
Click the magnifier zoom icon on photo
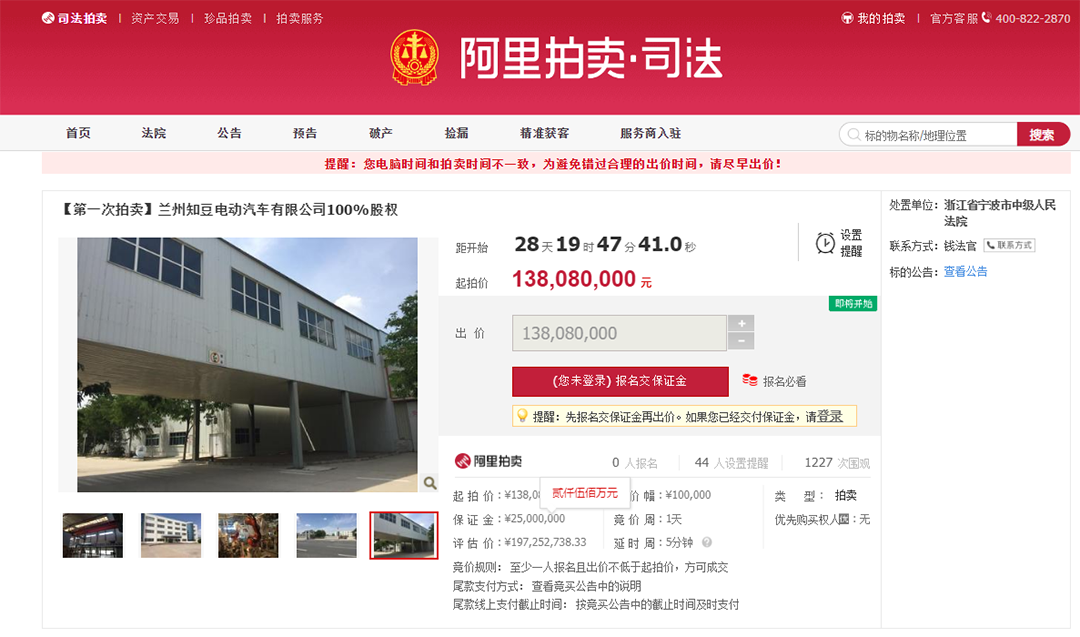430,483
